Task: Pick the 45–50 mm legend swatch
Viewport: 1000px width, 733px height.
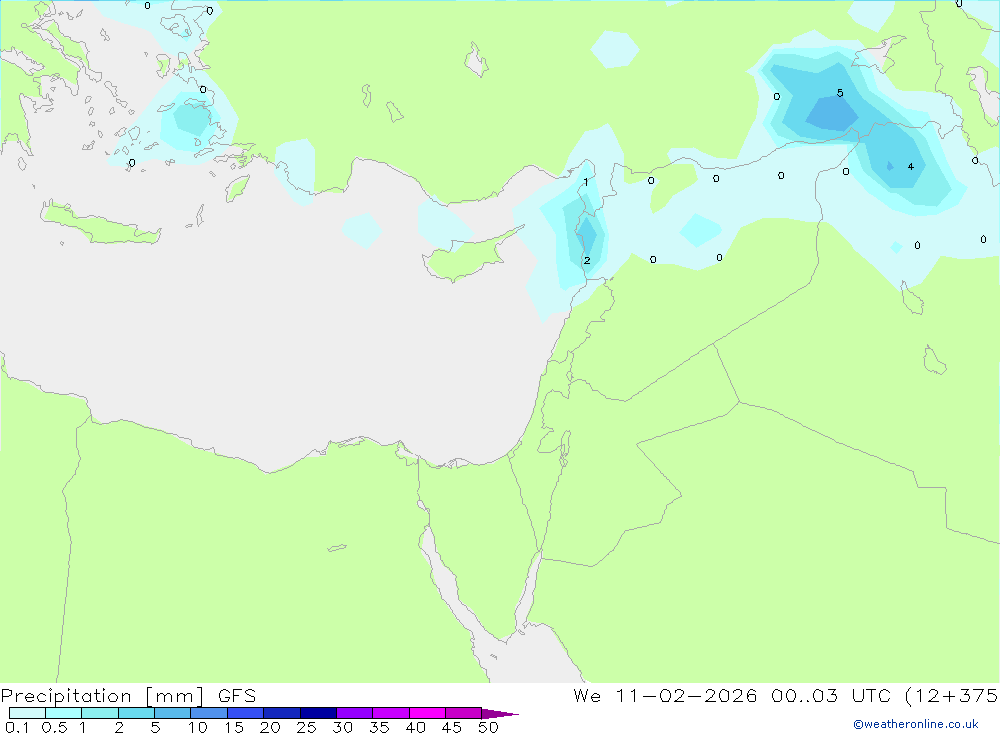Action: click(464, 713)
